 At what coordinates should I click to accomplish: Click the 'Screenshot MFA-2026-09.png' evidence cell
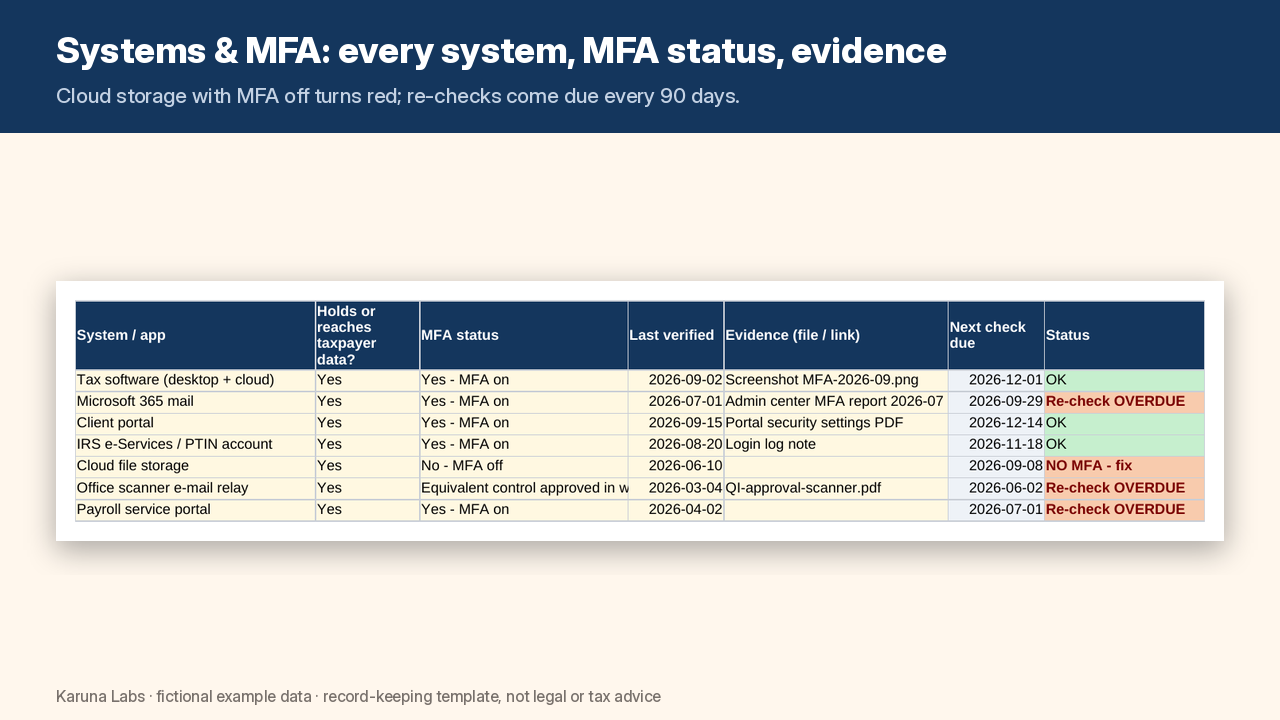(836, 381)
